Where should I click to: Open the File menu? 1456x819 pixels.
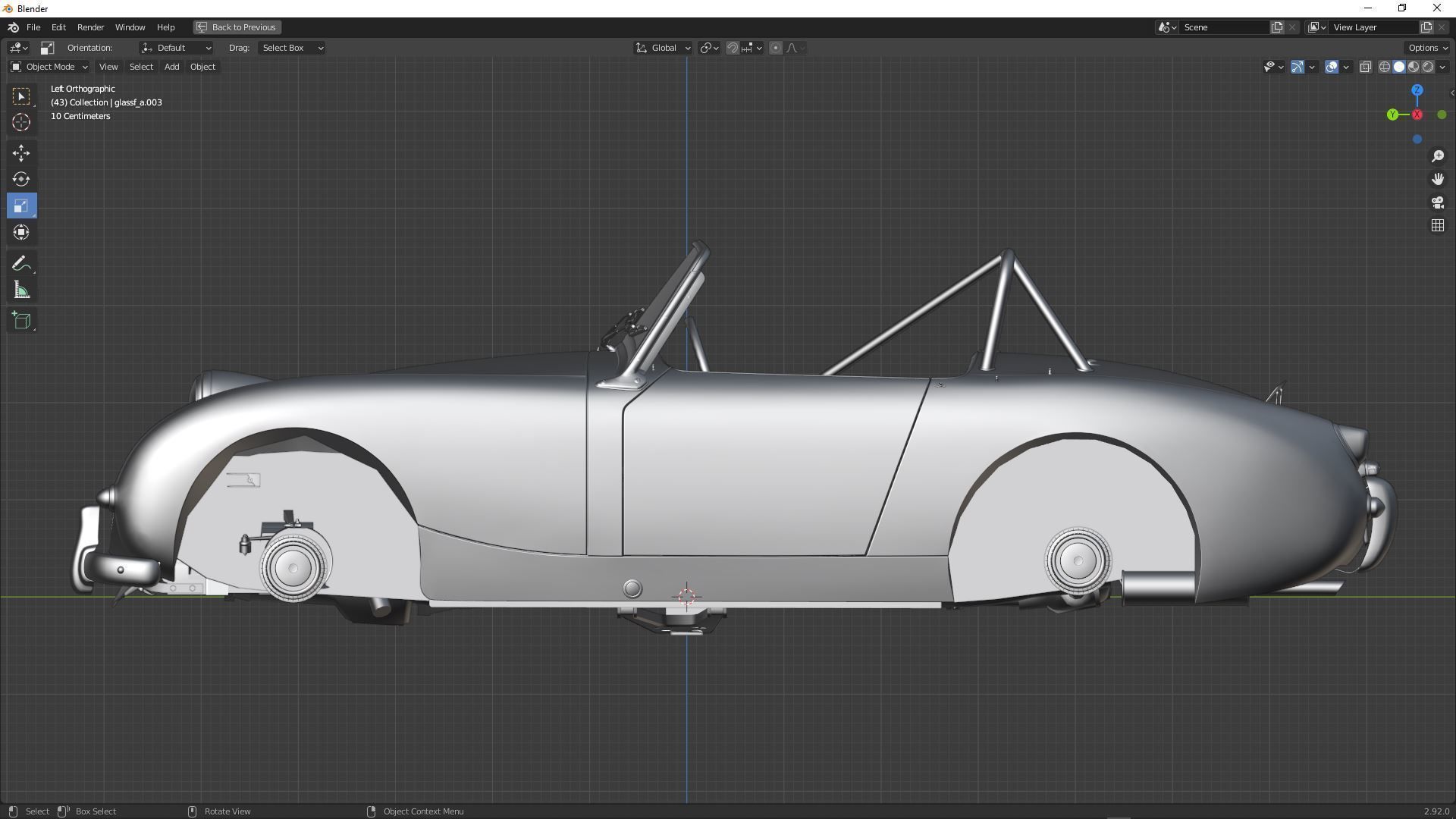(33, 27)
